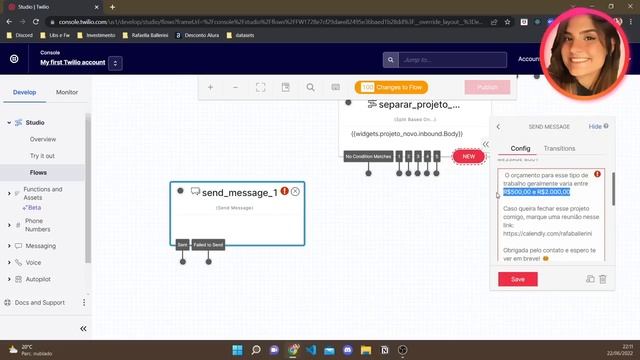Go back with the Send Message panel arrow
This screenshot has height=360, width=640.
(498, 127)
